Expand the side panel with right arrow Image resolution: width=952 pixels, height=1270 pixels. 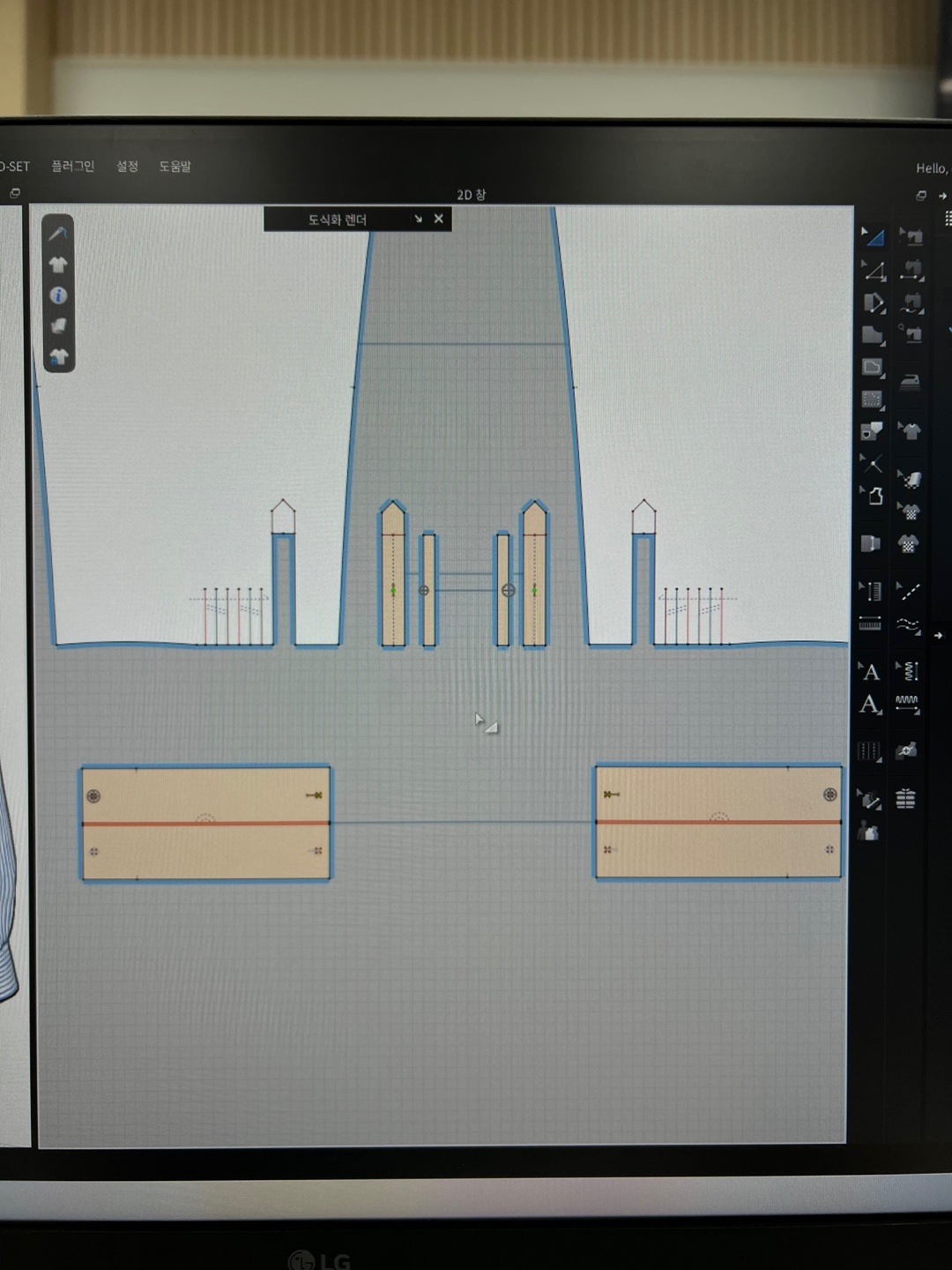coord(938,635)
